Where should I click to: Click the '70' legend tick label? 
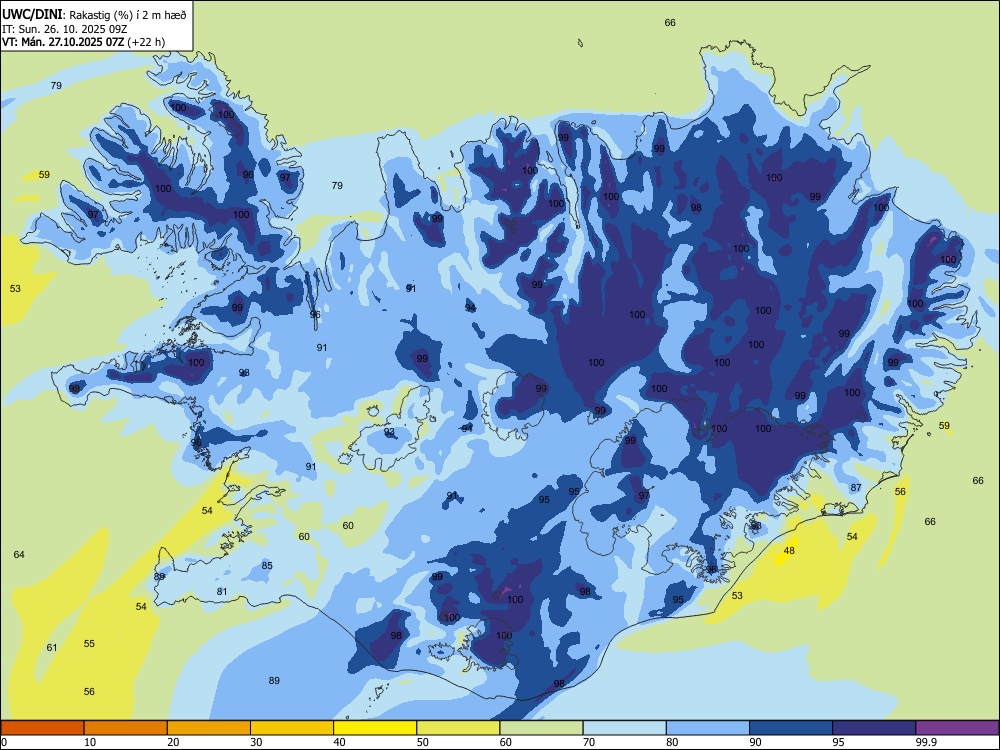pos(589,742)
